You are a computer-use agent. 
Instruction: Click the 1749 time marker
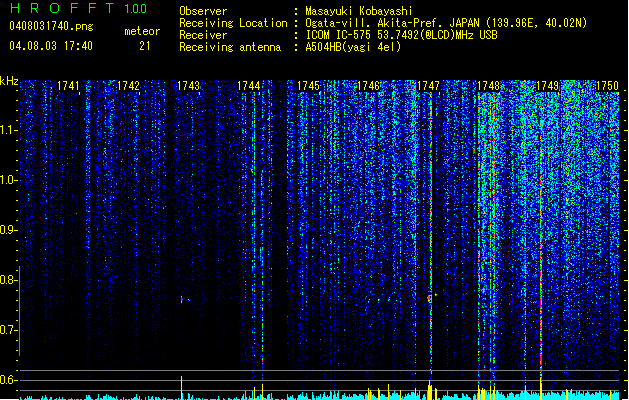pos(548,86)
